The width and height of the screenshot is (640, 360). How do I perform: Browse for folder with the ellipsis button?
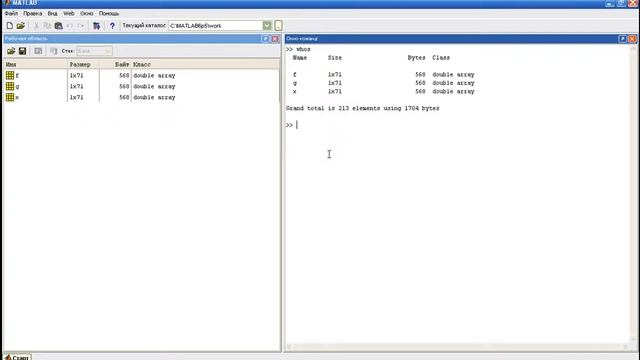(x=278, y=26)
